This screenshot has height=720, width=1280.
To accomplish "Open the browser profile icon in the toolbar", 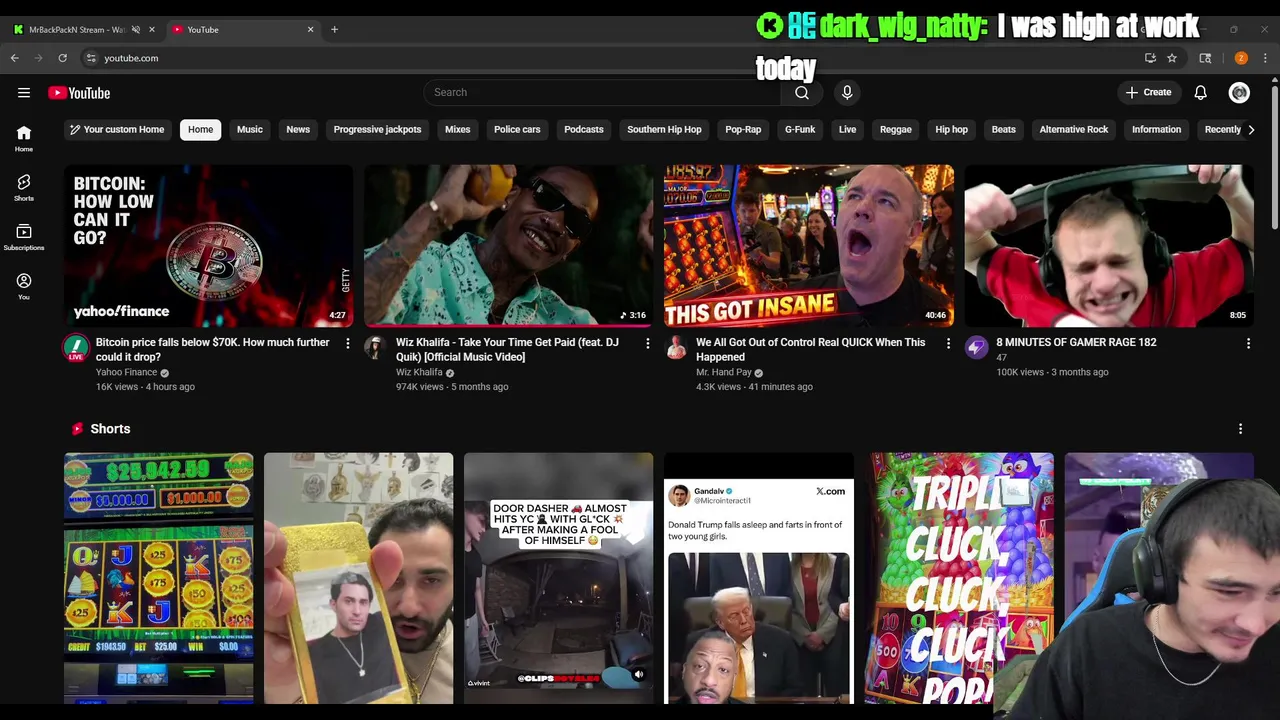I will [x=1241, y=58].
